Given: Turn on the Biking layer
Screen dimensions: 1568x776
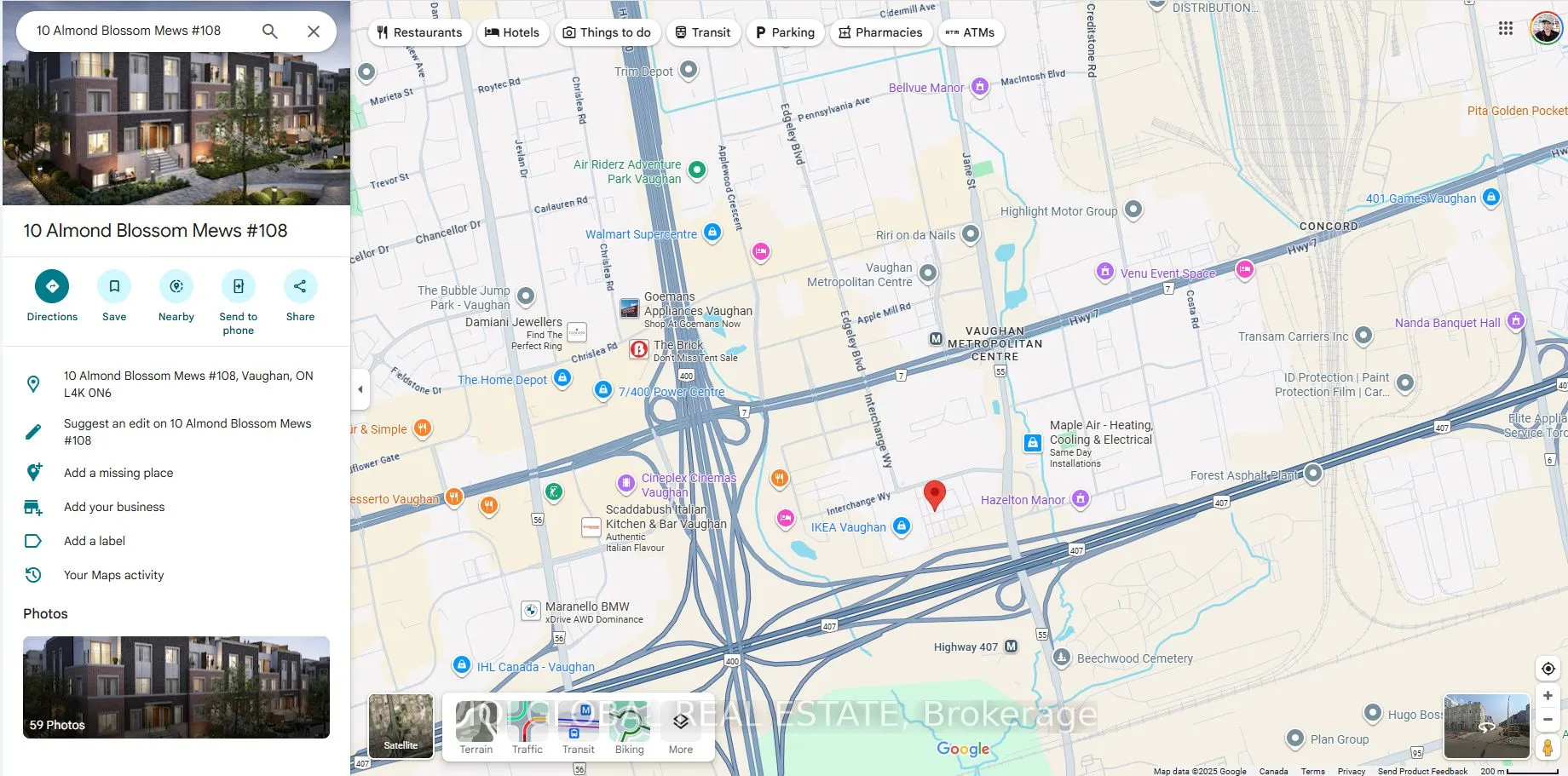Looking at the screenshot, I should (629, 727).
